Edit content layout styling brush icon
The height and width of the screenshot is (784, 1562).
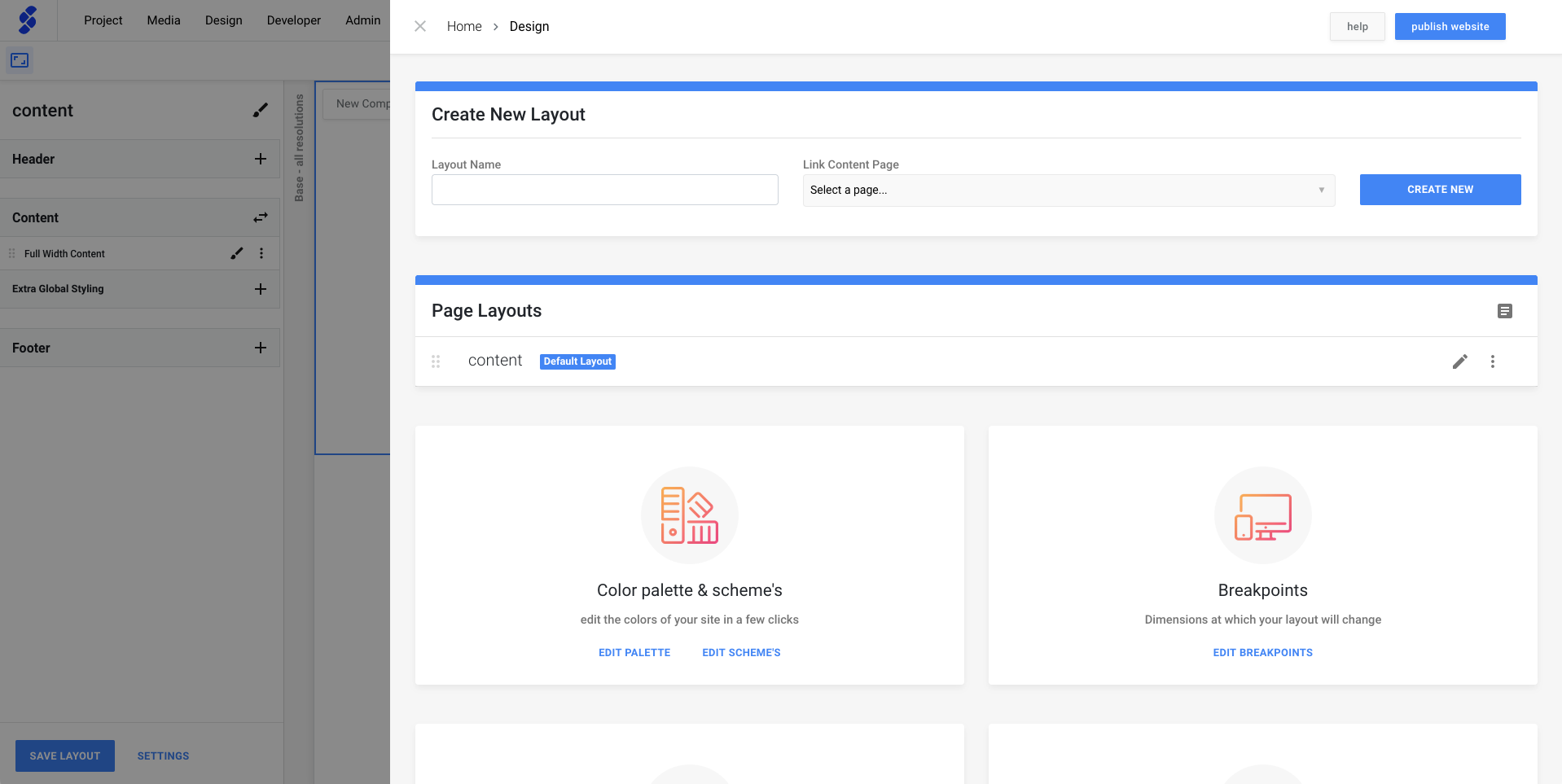click(x=261, y=110)
